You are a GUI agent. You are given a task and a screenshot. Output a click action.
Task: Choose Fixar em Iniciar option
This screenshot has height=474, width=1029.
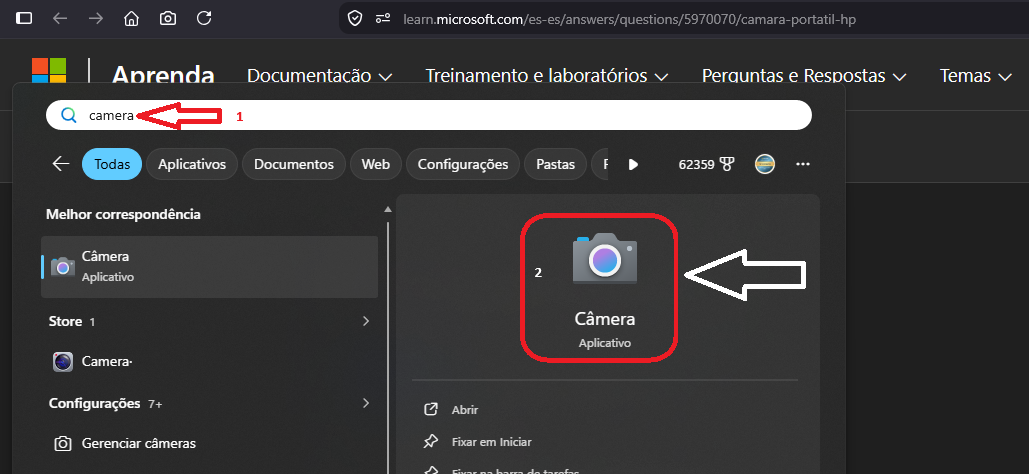point(492,442)
